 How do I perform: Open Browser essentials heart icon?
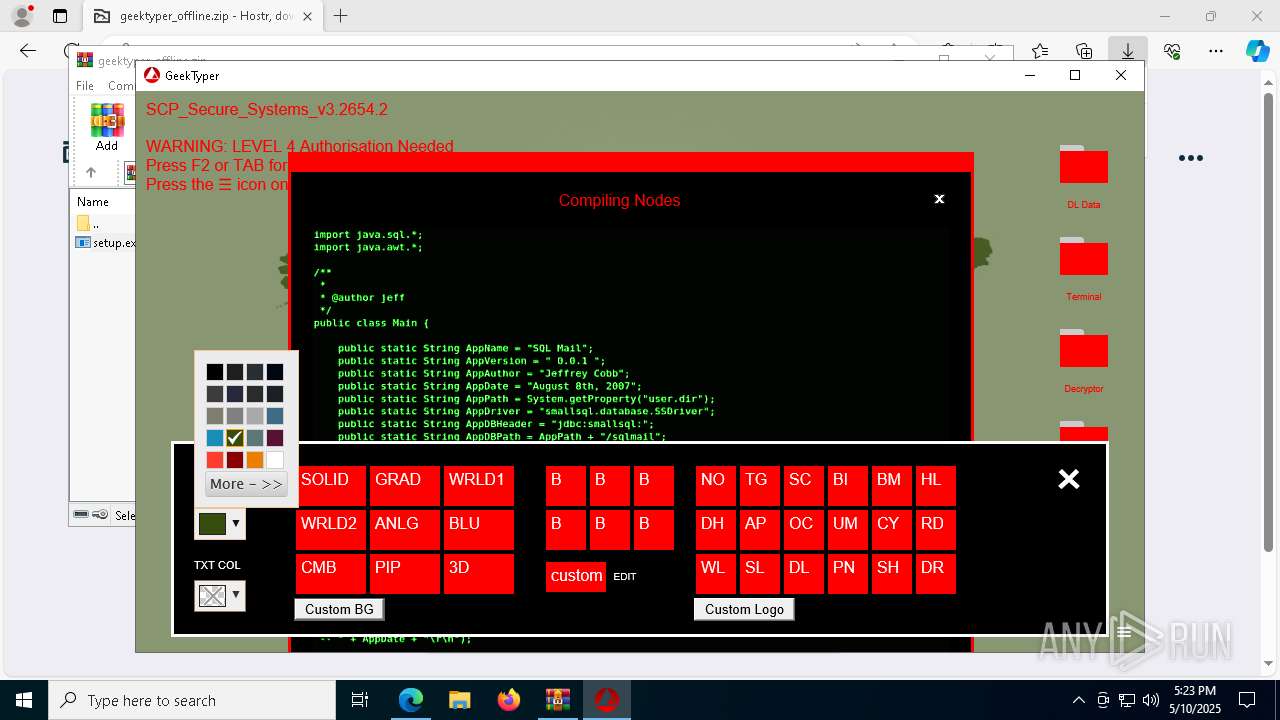coord(1172,51)
